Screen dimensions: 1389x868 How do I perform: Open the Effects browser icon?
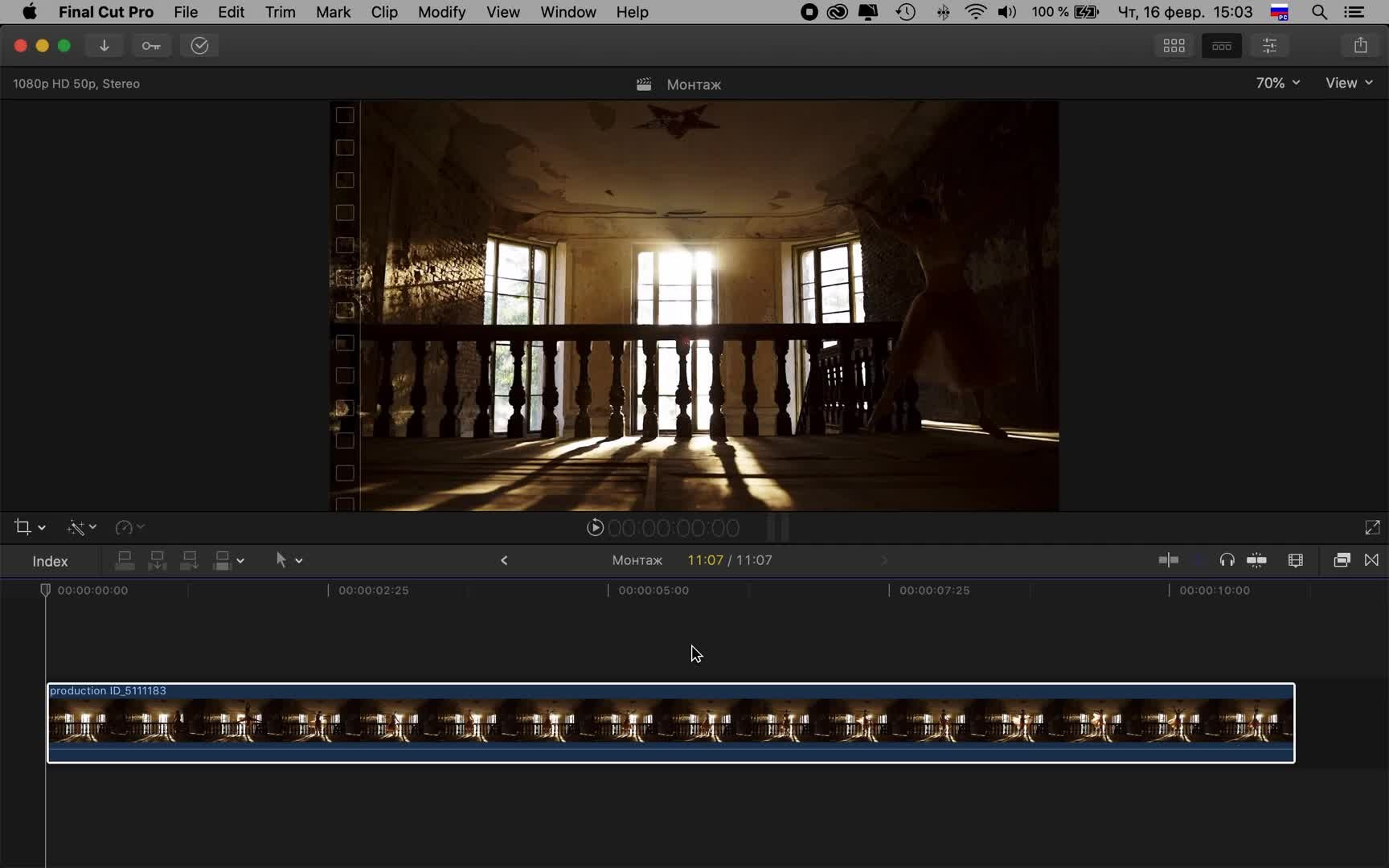click(x=1341, y=560)
